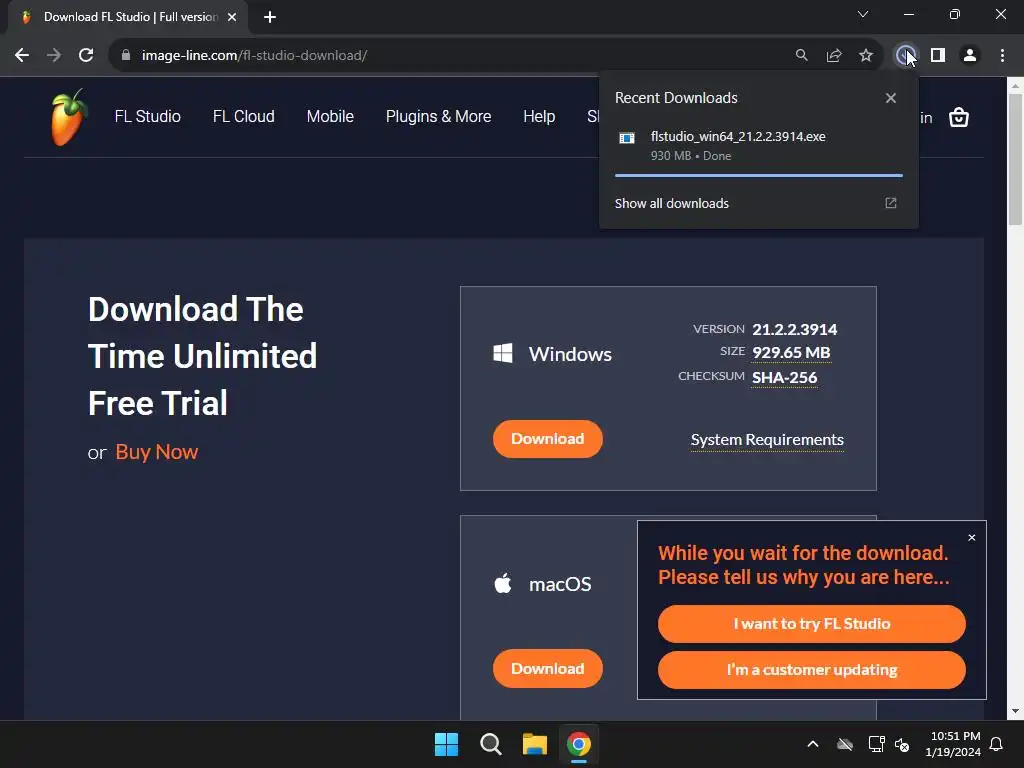
Task: Open the Chrome profile avatar
Action: [x=970, y=56]
